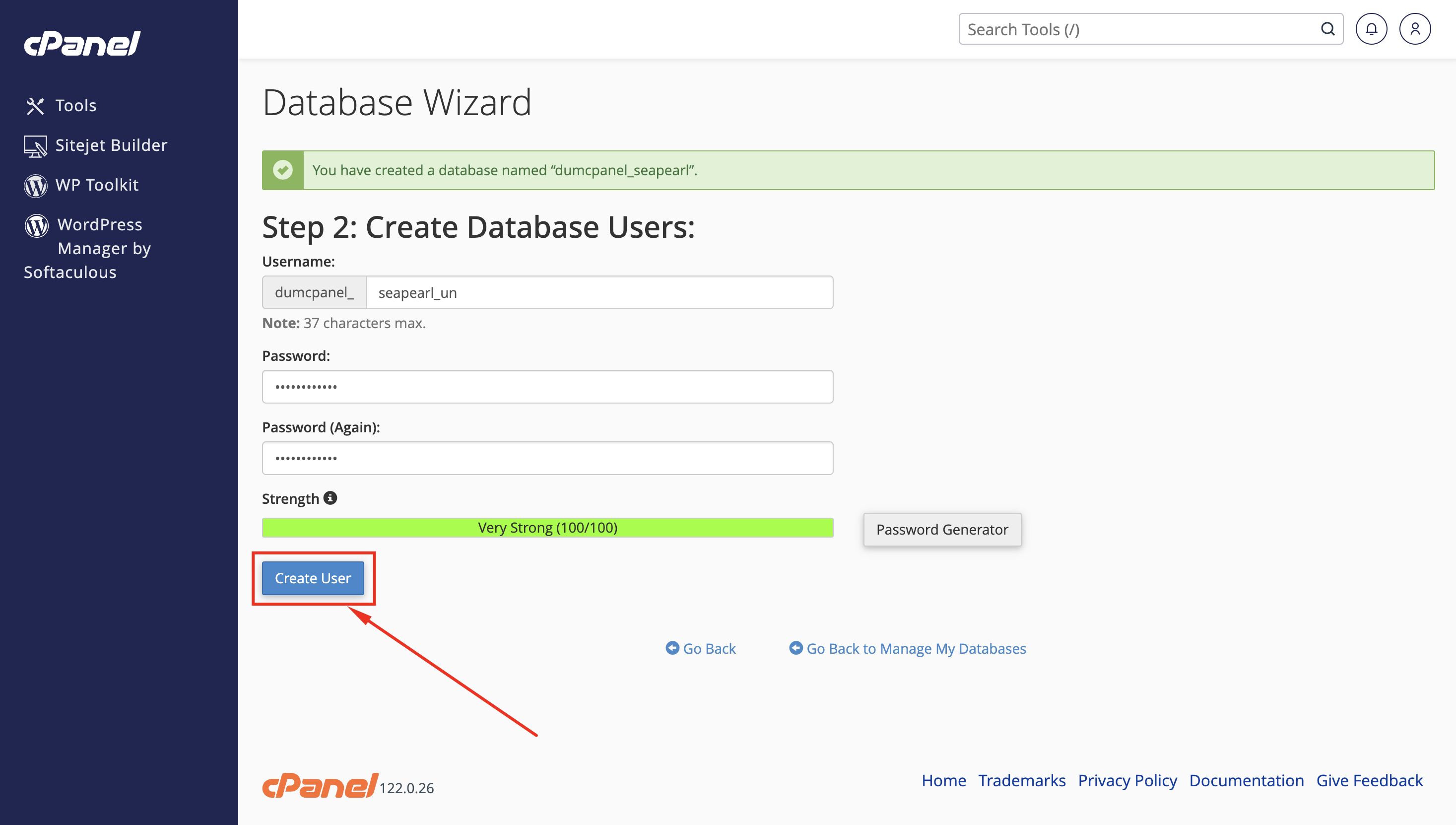Go Back to Manage My Databases
Screen dimensions: 1456x825
(907, 648)
